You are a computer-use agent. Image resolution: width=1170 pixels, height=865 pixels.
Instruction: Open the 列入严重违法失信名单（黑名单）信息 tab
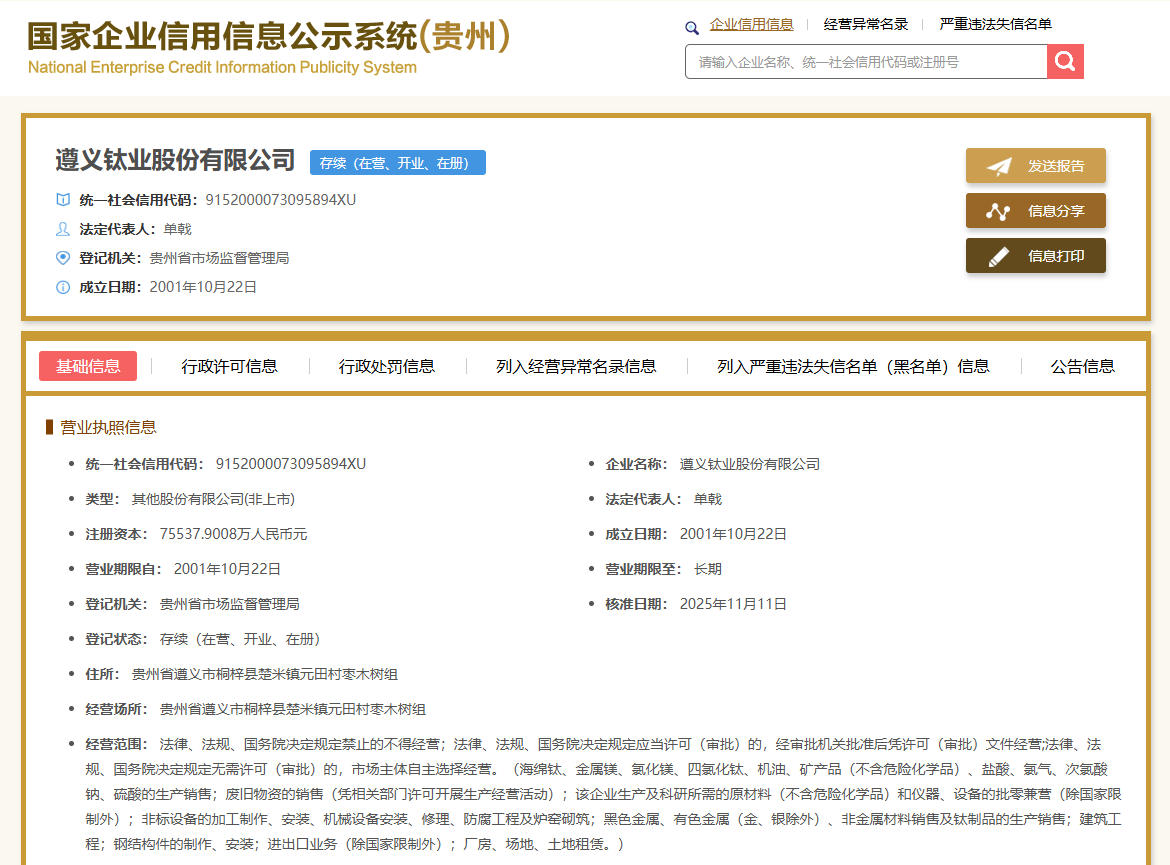[853, 366]
